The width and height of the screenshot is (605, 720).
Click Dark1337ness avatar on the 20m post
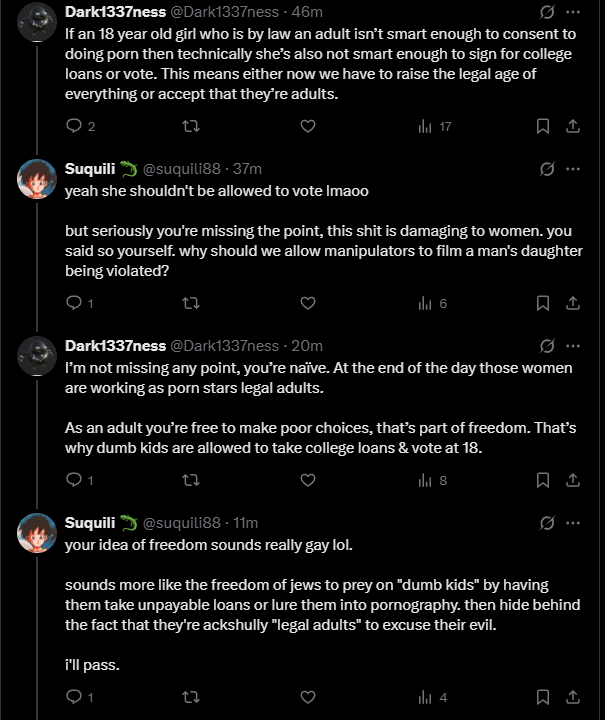click(x=37, y=358)
